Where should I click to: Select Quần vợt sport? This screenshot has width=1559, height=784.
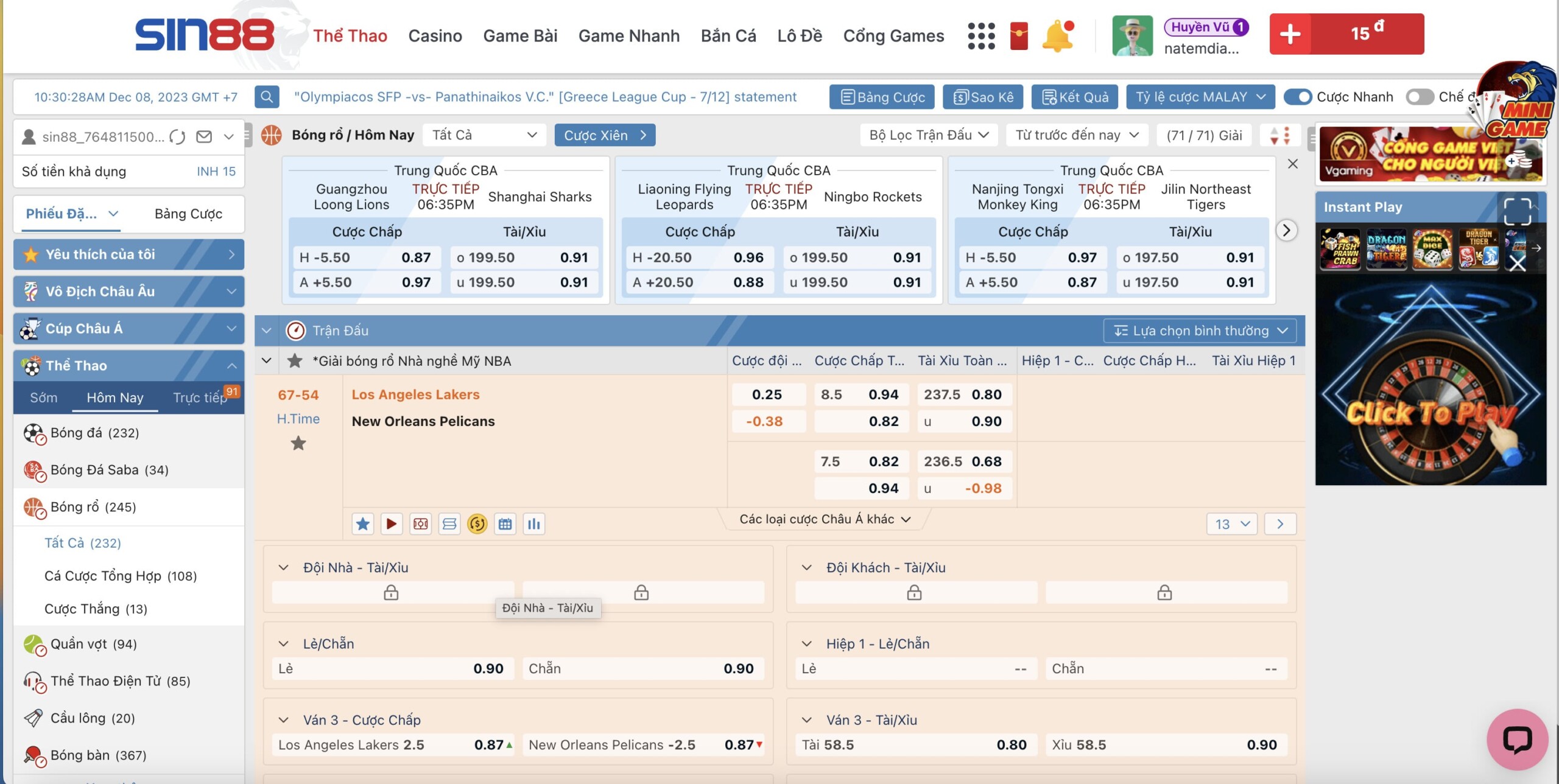tap(93, 644)
